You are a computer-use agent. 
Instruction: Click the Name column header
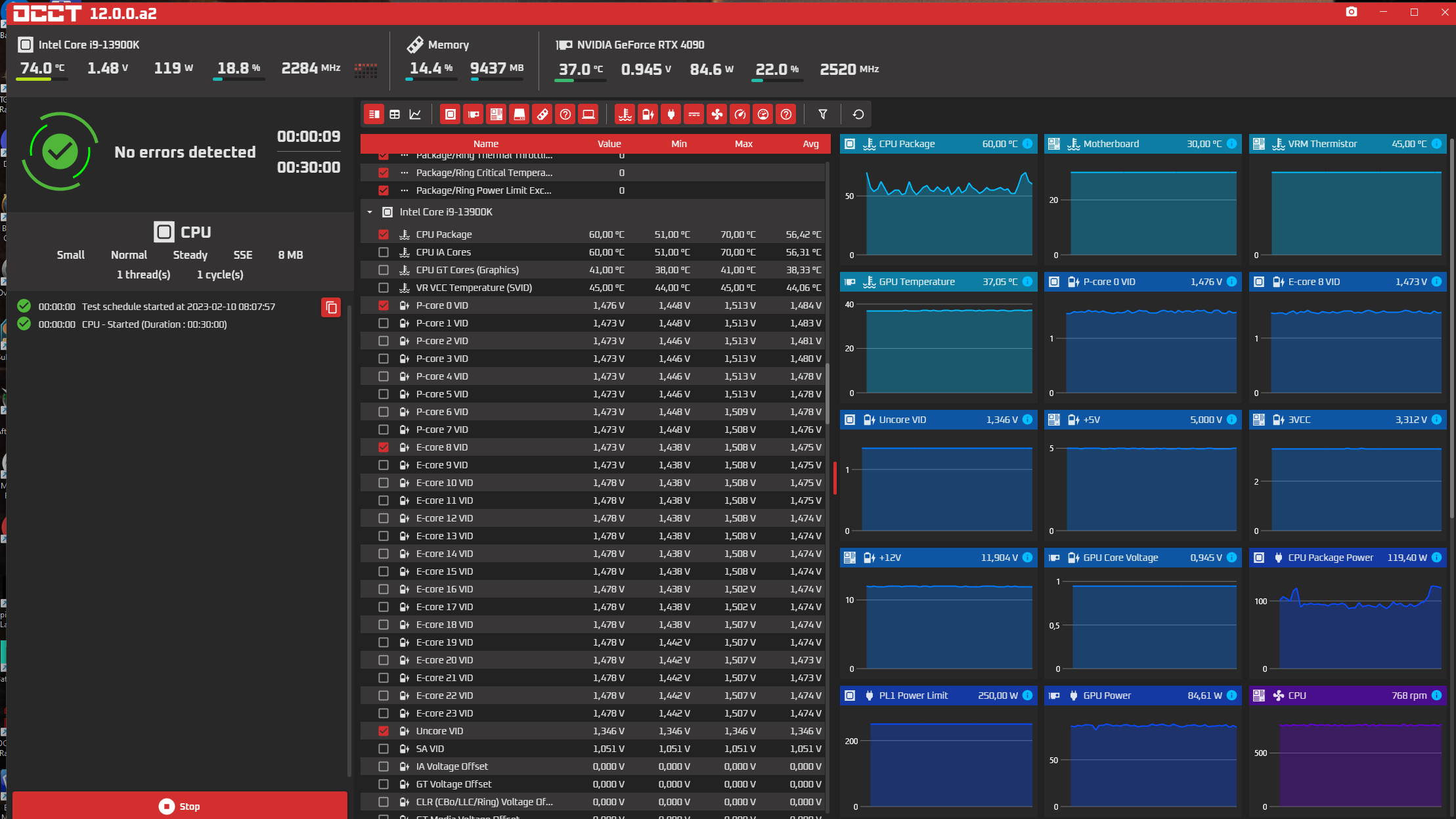(485, 144)
